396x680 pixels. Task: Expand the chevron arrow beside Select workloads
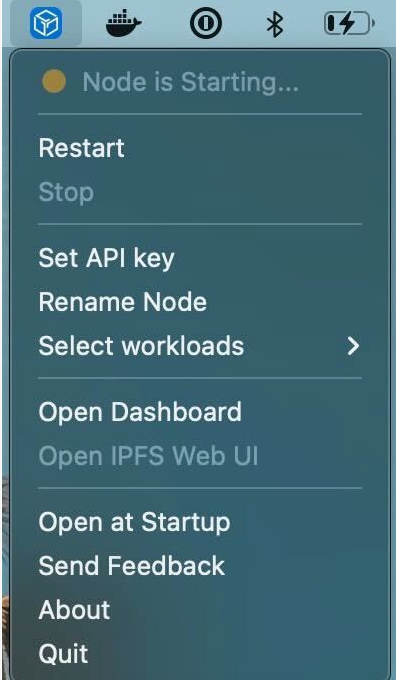click(x=353, y=346)
